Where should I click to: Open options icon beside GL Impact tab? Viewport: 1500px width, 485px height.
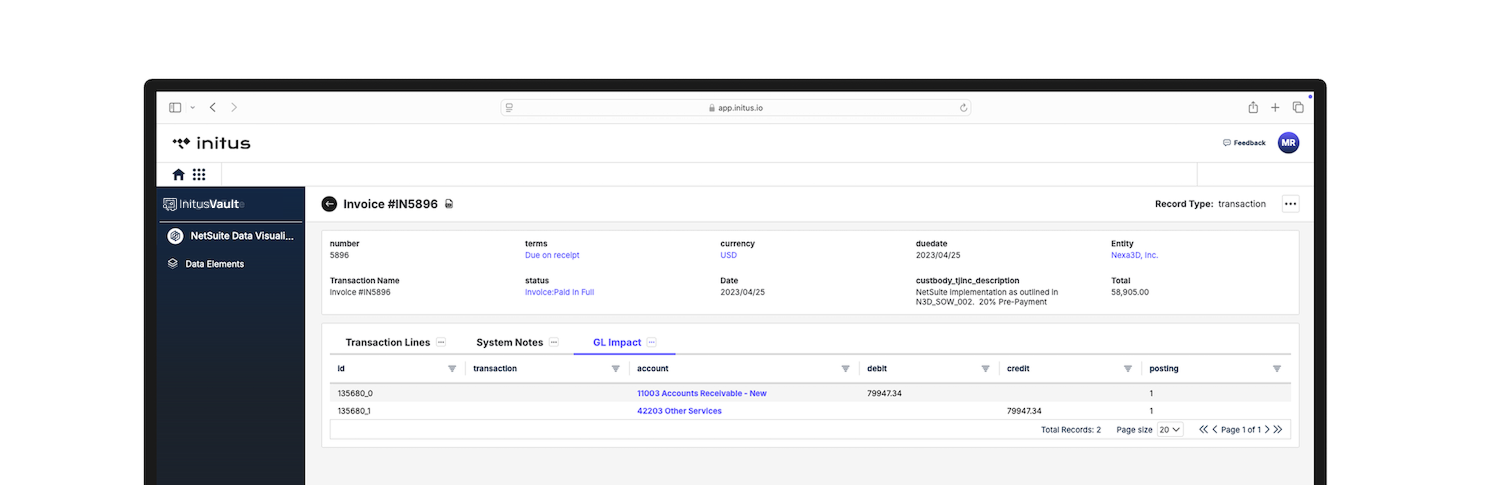tap(652, 342)
